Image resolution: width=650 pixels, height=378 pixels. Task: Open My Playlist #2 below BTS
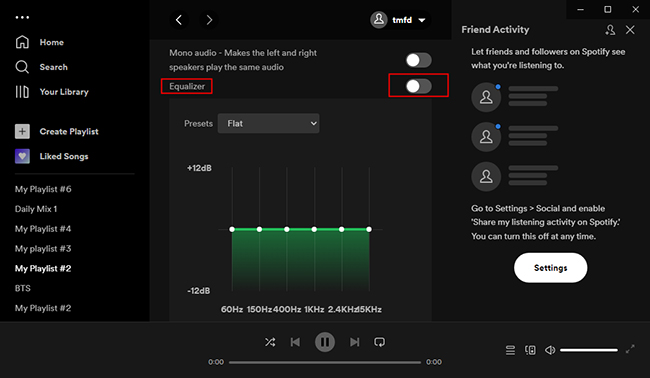pyautogui.click(x=43, y=308)
